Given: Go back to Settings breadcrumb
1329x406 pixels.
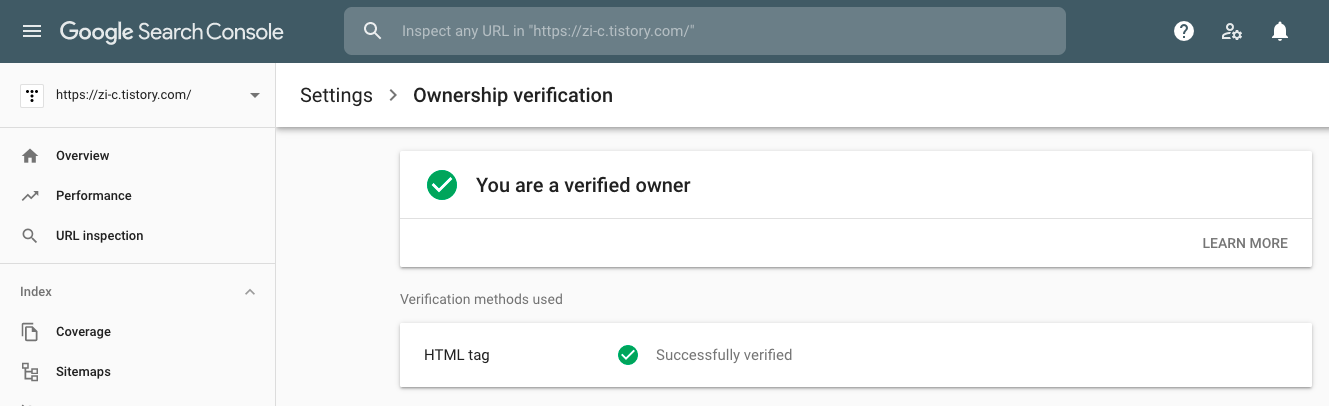Looking at the screenshot, I should (x=336, y=96).
